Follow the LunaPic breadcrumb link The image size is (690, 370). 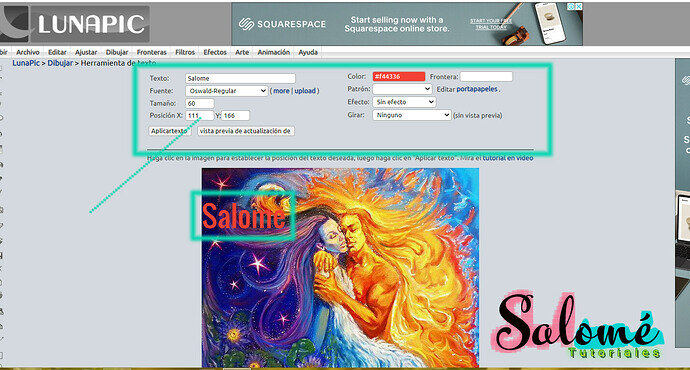click(x=26, y=63)
